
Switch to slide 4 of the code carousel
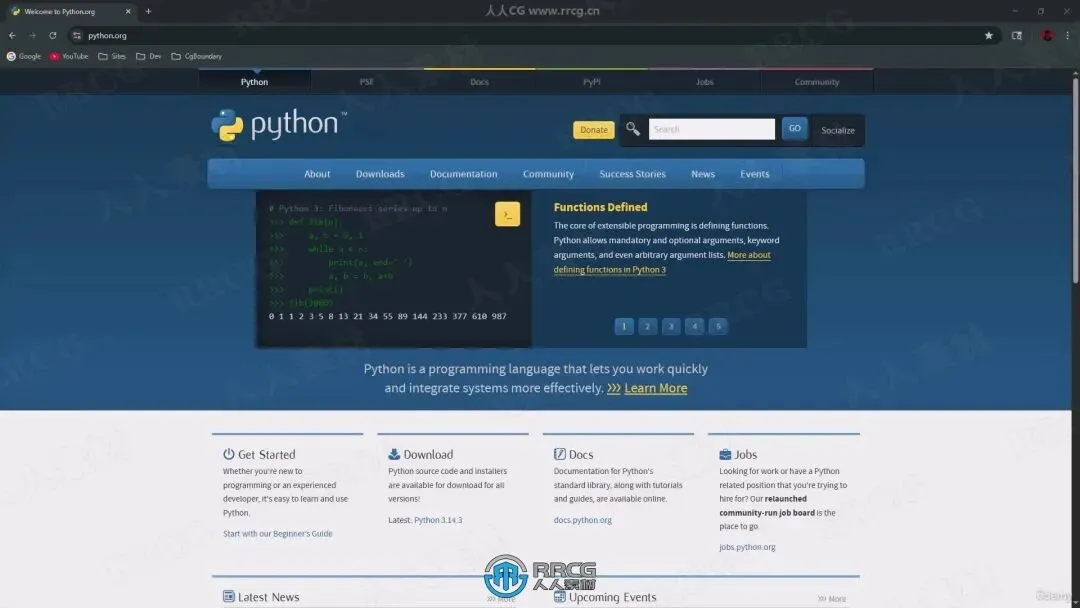694,326
